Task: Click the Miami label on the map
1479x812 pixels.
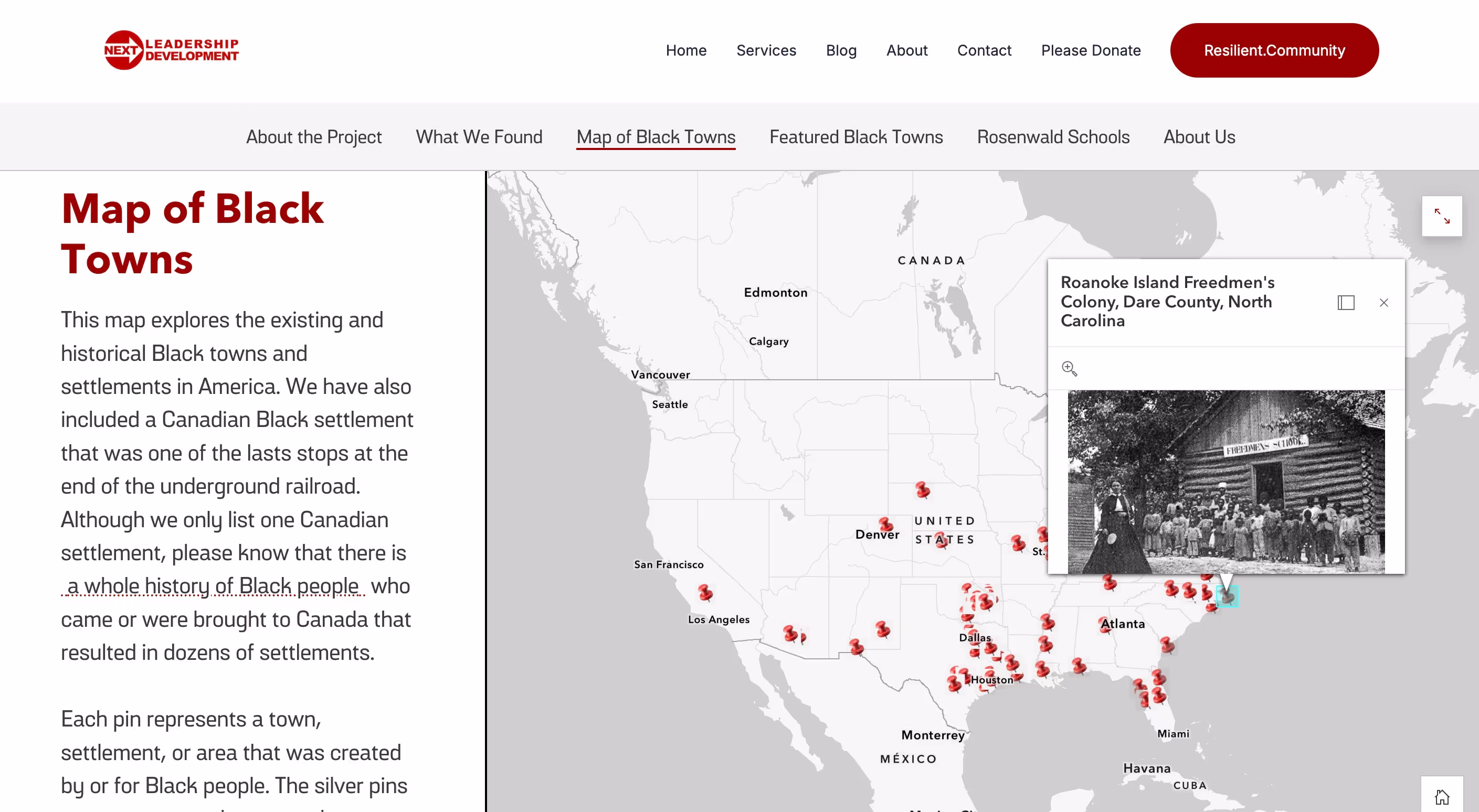Action: coord(1173,733)
